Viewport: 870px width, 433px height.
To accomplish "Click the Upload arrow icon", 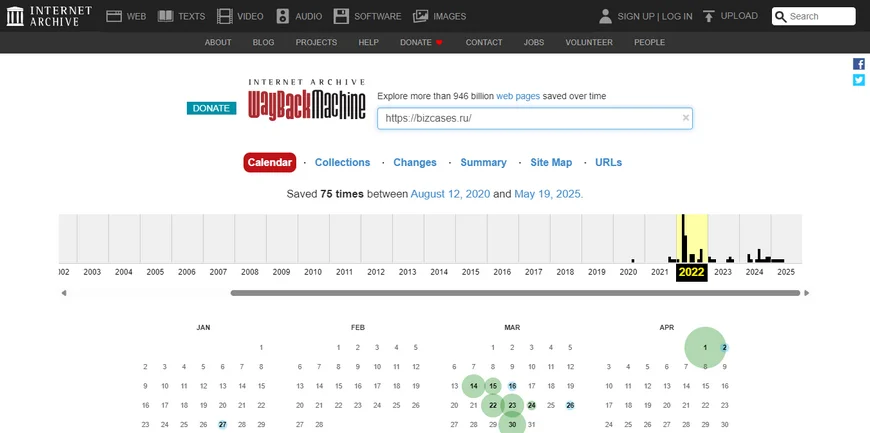I will click(x=709, y=16).
